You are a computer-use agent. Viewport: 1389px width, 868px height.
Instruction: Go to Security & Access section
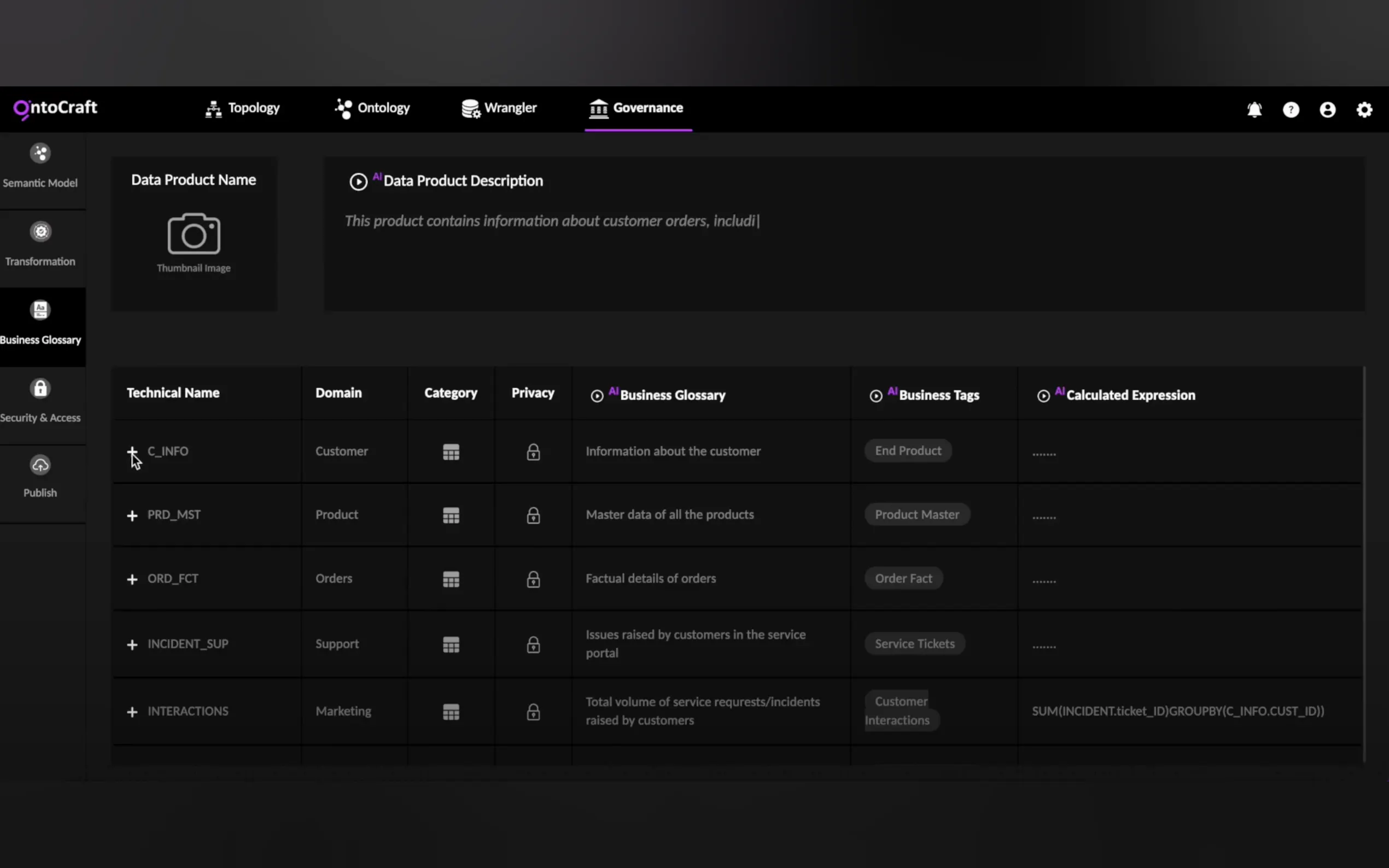40,402
